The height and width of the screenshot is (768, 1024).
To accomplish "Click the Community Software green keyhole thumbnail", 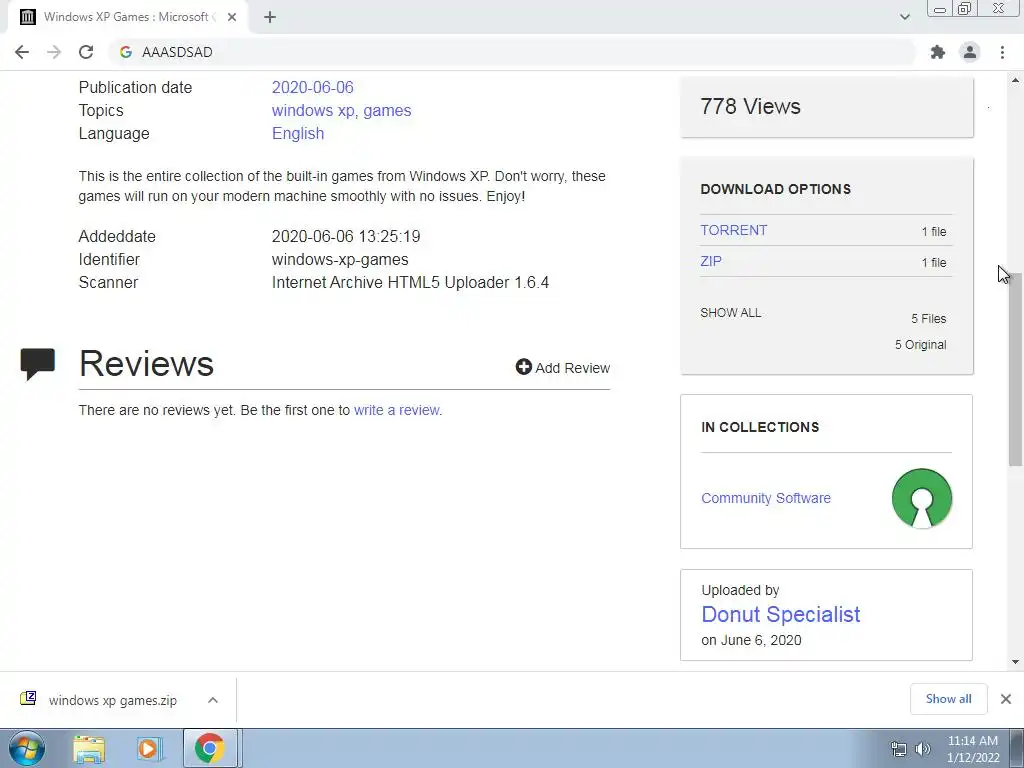I will [921, 498].
